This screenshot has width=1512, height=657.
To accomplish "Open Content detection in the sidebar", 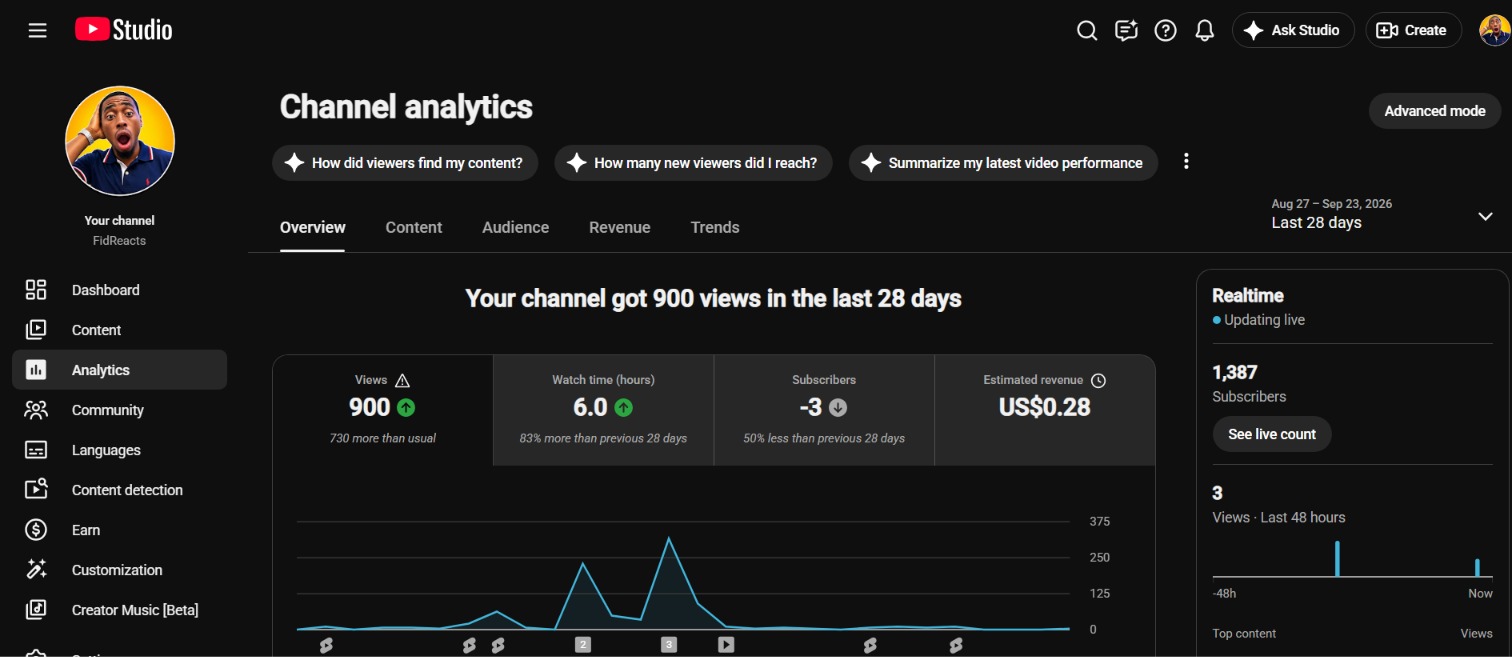I will pos(120,490).
